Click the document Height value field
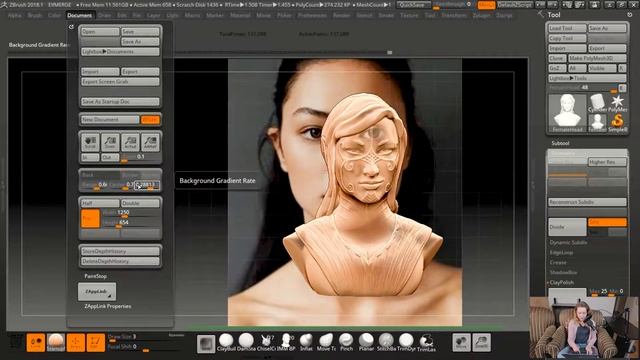The image size is (640, 360). [x=130, y=223]
